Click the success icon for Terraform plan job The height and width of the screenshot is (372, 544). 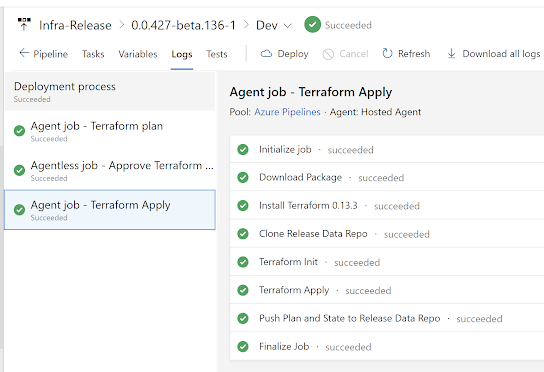pos(19,131)
